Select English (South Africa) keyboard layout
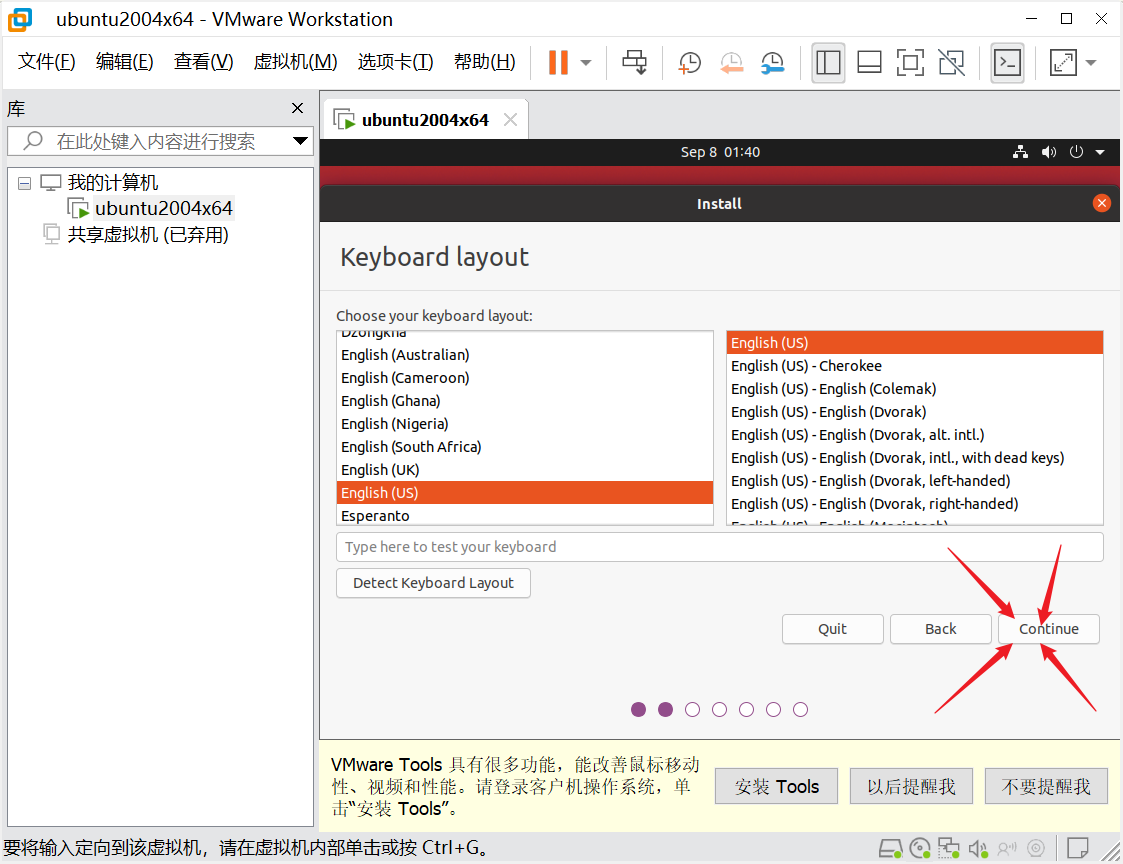The width and height of the screenshot is (1123, 864). click(x=525, y=446)
